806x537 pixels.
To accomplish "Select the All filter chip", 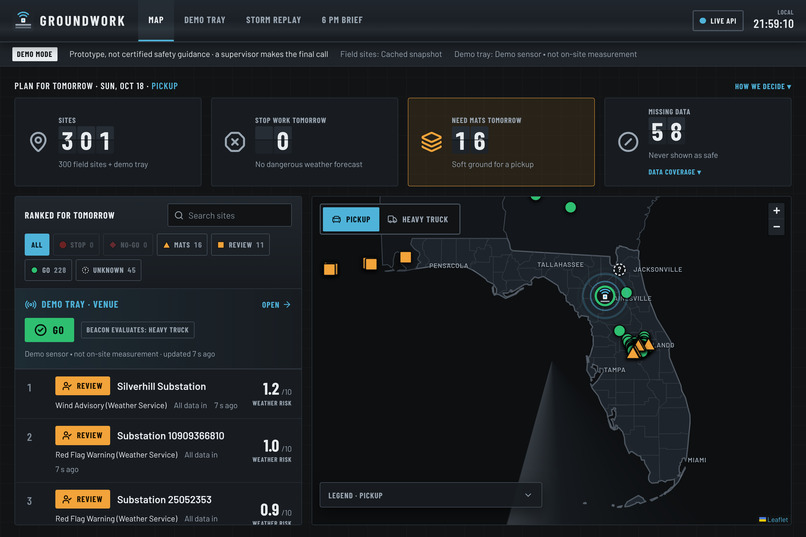I will [x=37, y=245].
